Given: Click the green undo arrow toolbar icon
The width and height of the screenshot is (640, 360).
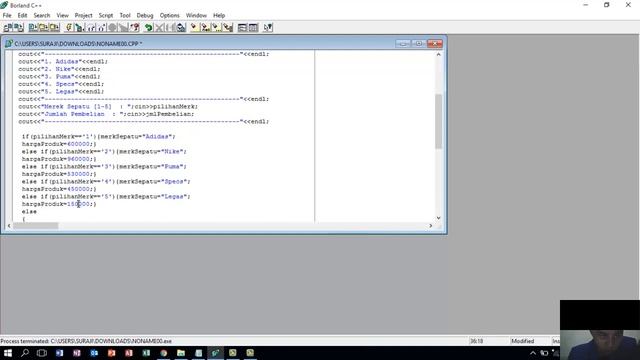Looking at the screenshot, I should [149, 27].
